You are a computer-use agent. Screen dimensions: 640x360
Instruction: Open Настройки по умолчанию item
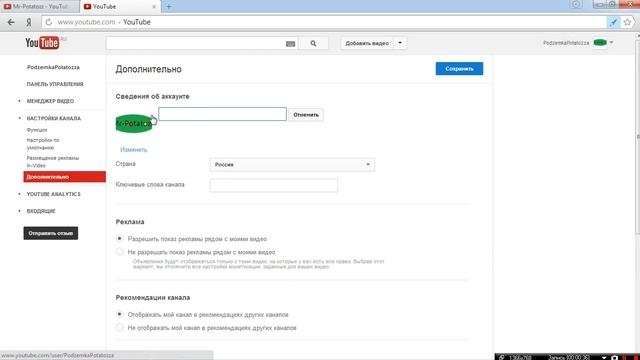point(43,144)
